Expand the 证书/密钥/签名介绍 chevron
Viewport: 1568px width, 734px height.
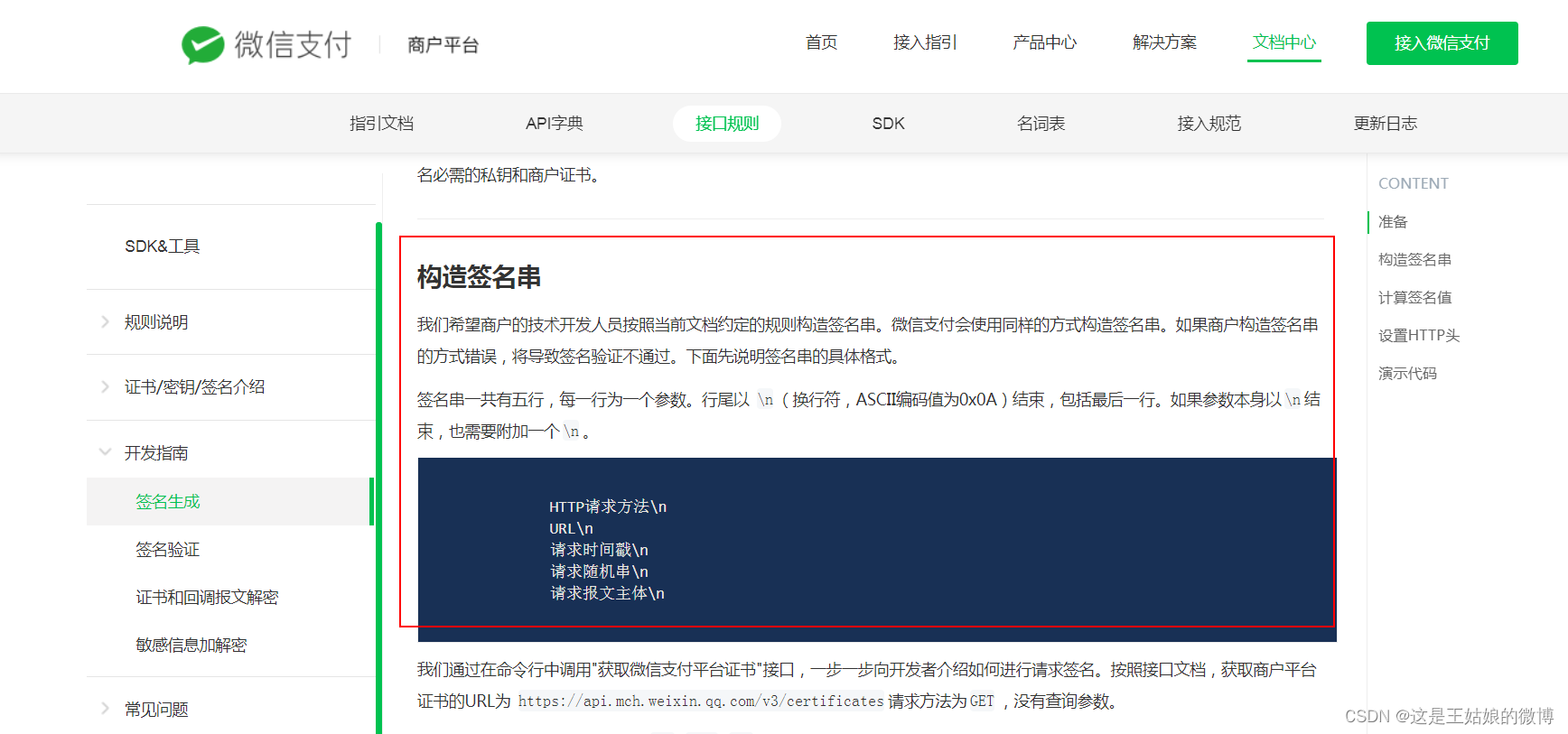[x=105, y=387]
